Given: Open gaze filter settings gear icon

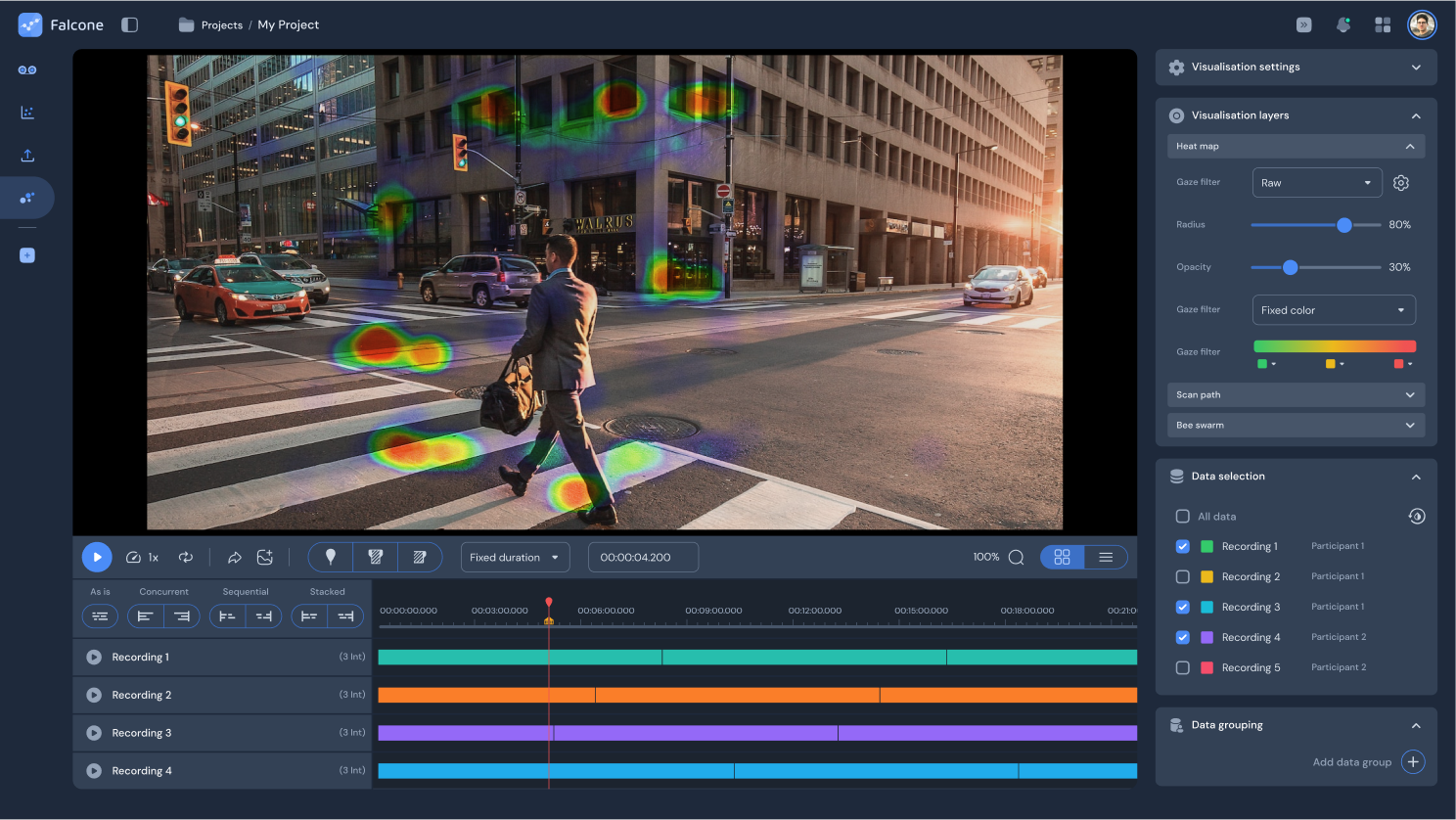Looking at the screenshot, I should (x=1400, y=183).
